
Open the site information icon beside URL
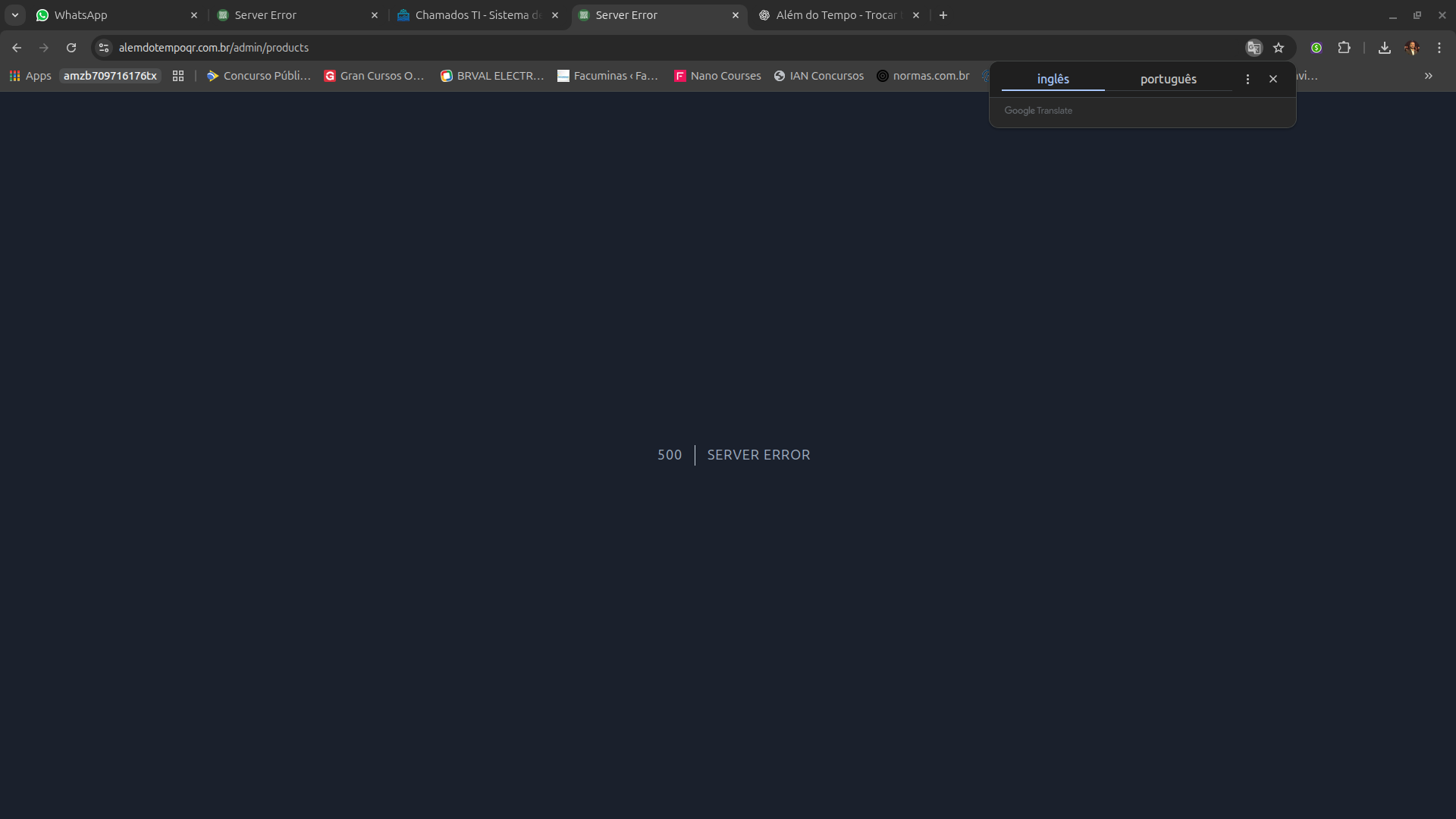pos(104,48)
